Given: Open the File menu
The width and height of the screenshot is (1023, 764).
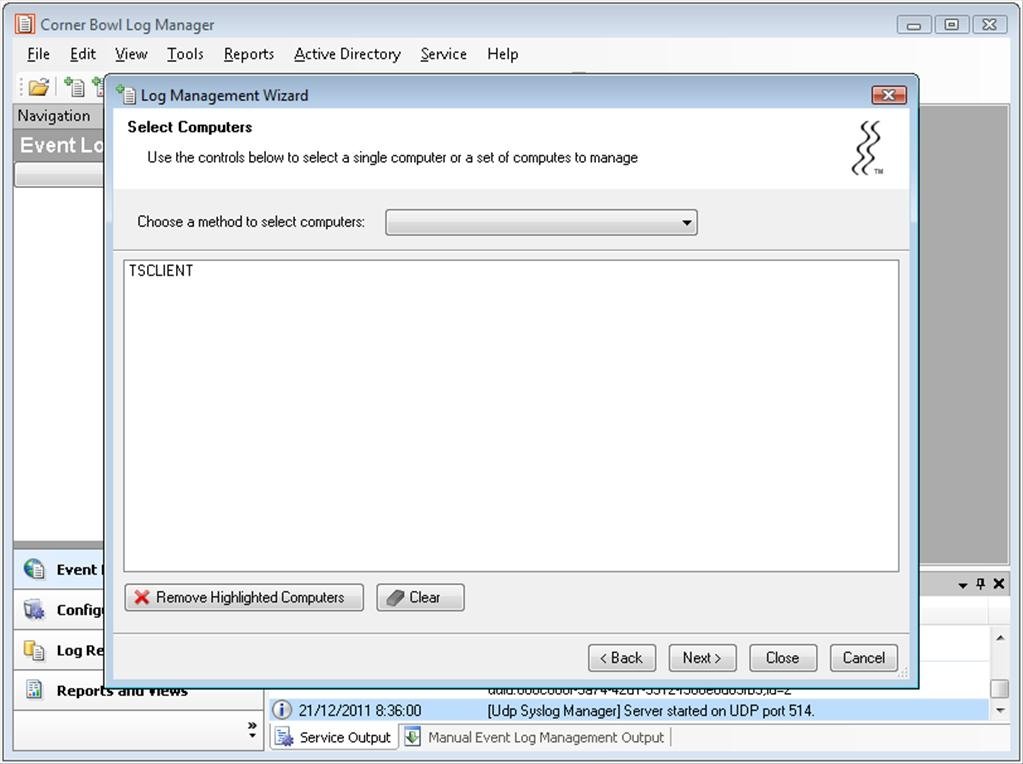Looking at the screenshot, I should pyautogui.click(x=38, y=54).
